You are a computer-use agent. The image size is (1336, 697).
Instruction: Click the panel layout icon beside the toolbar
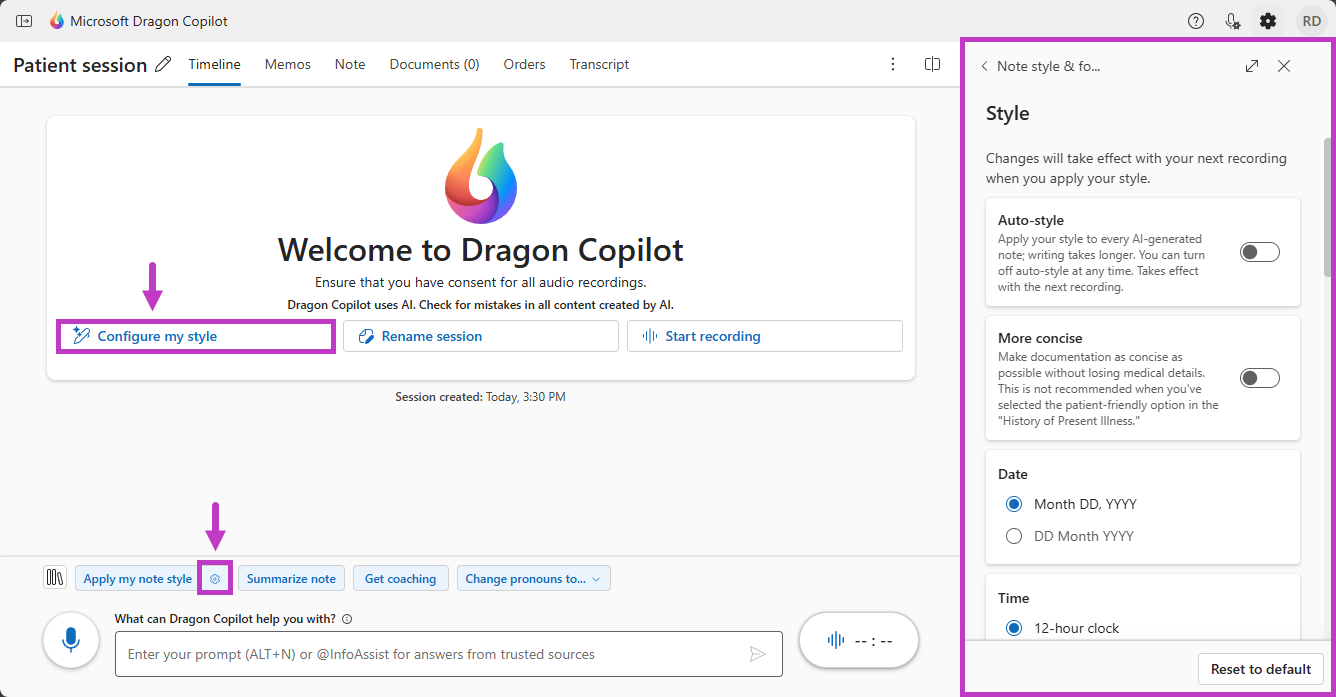[55, 578]
